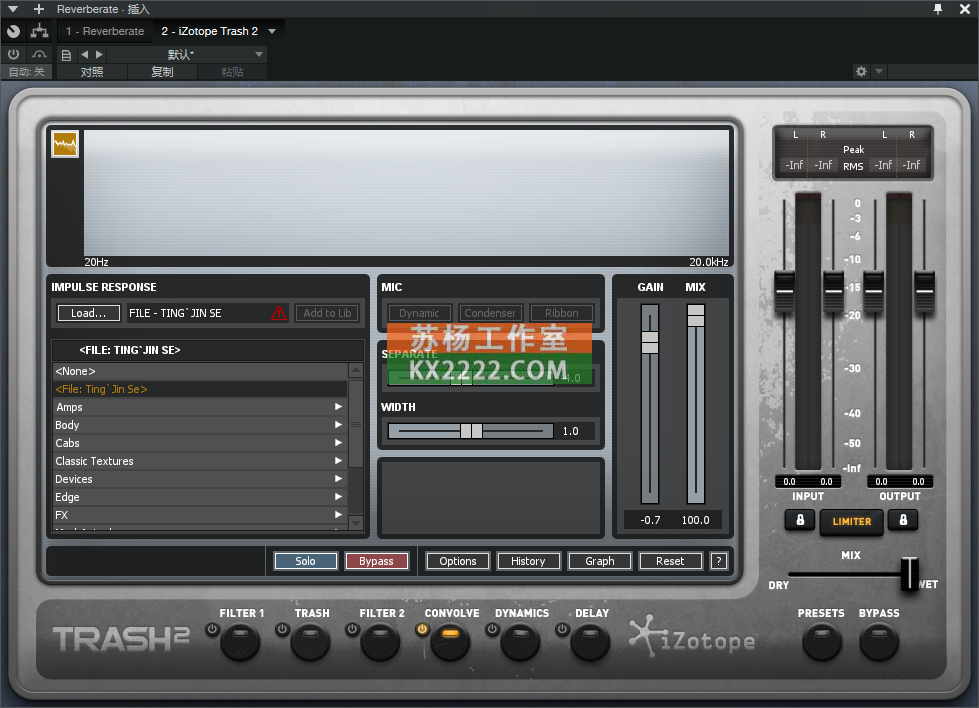Image resolution: width=979 pixels, height=708 pixels.
Task: Open the routing icon beside the plug-in tabs
Action: [39, 31]
